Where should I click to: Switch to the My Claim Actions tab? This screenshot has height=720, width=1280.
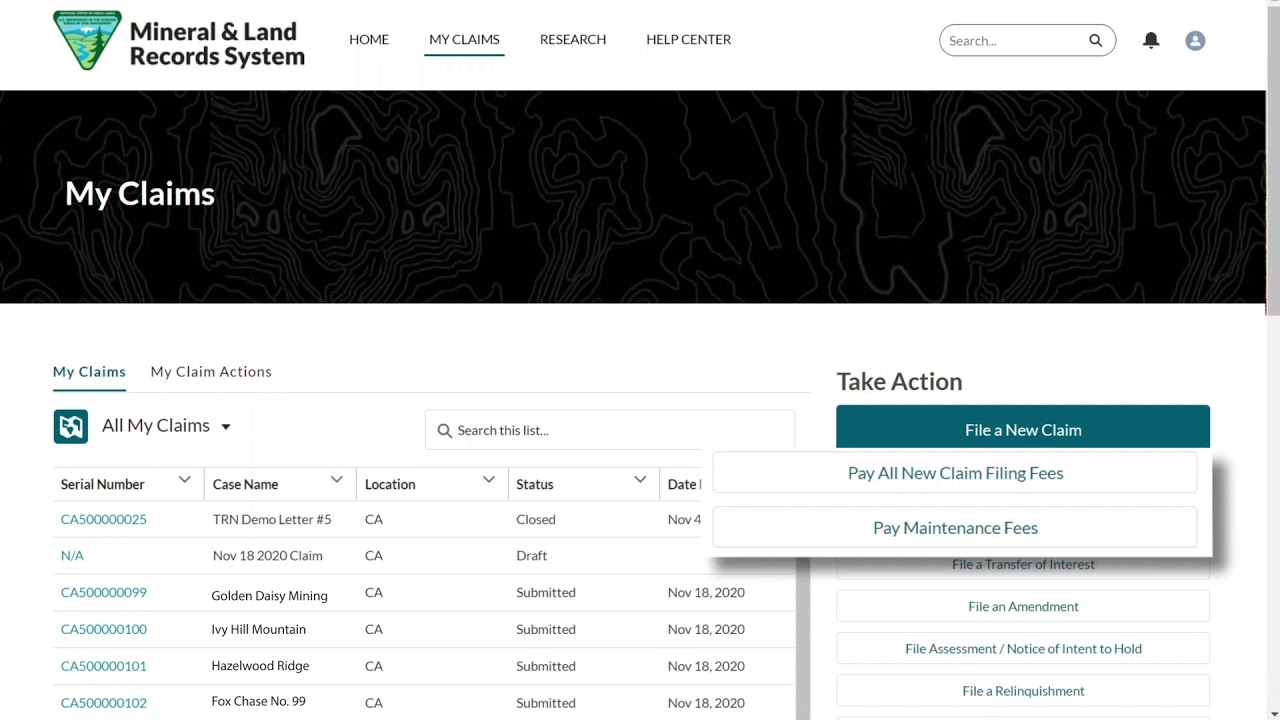(x=211, y=371)
